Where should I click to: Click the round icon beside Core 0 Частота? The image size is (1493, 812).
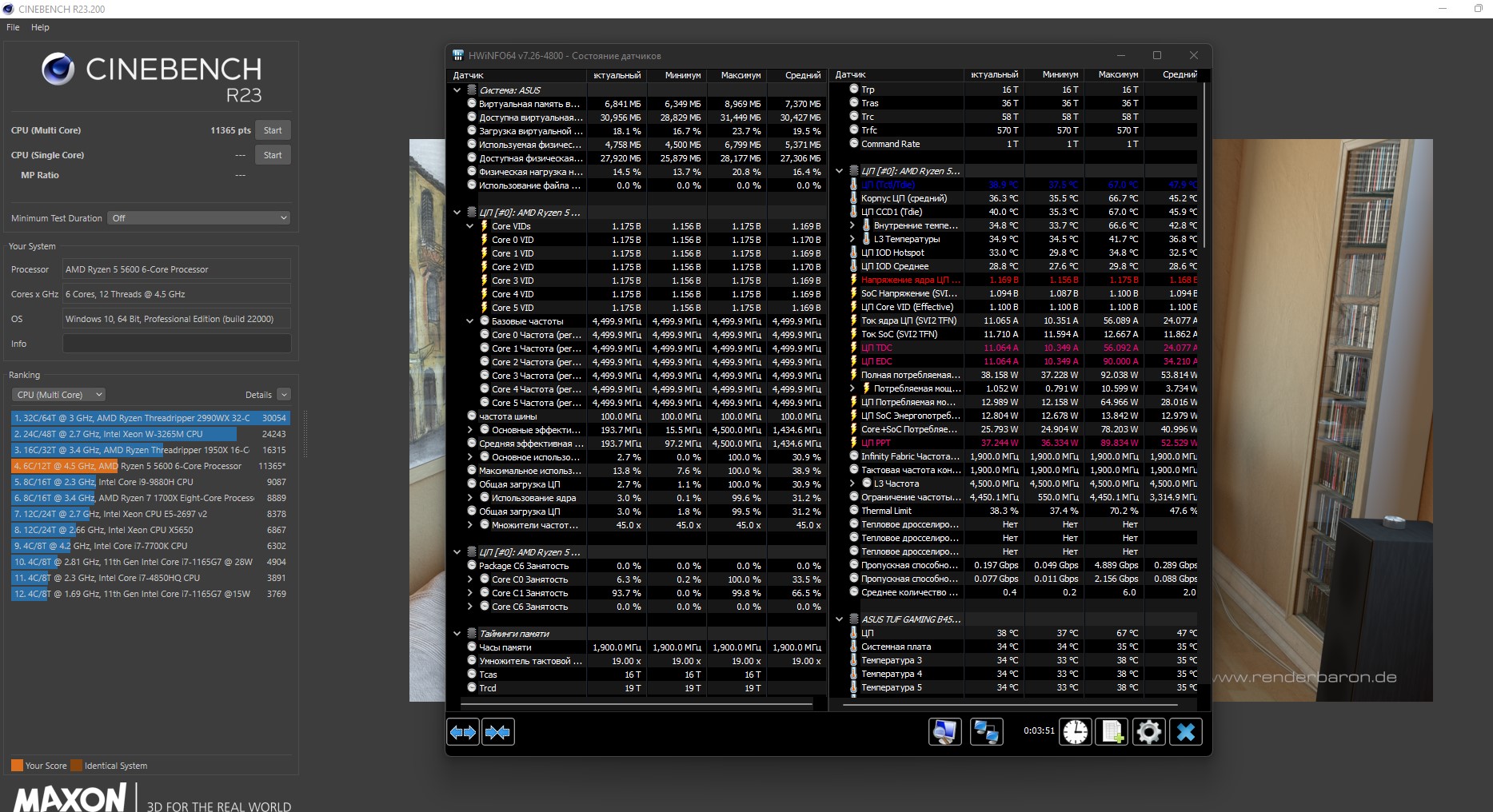(x=484, y=335)
